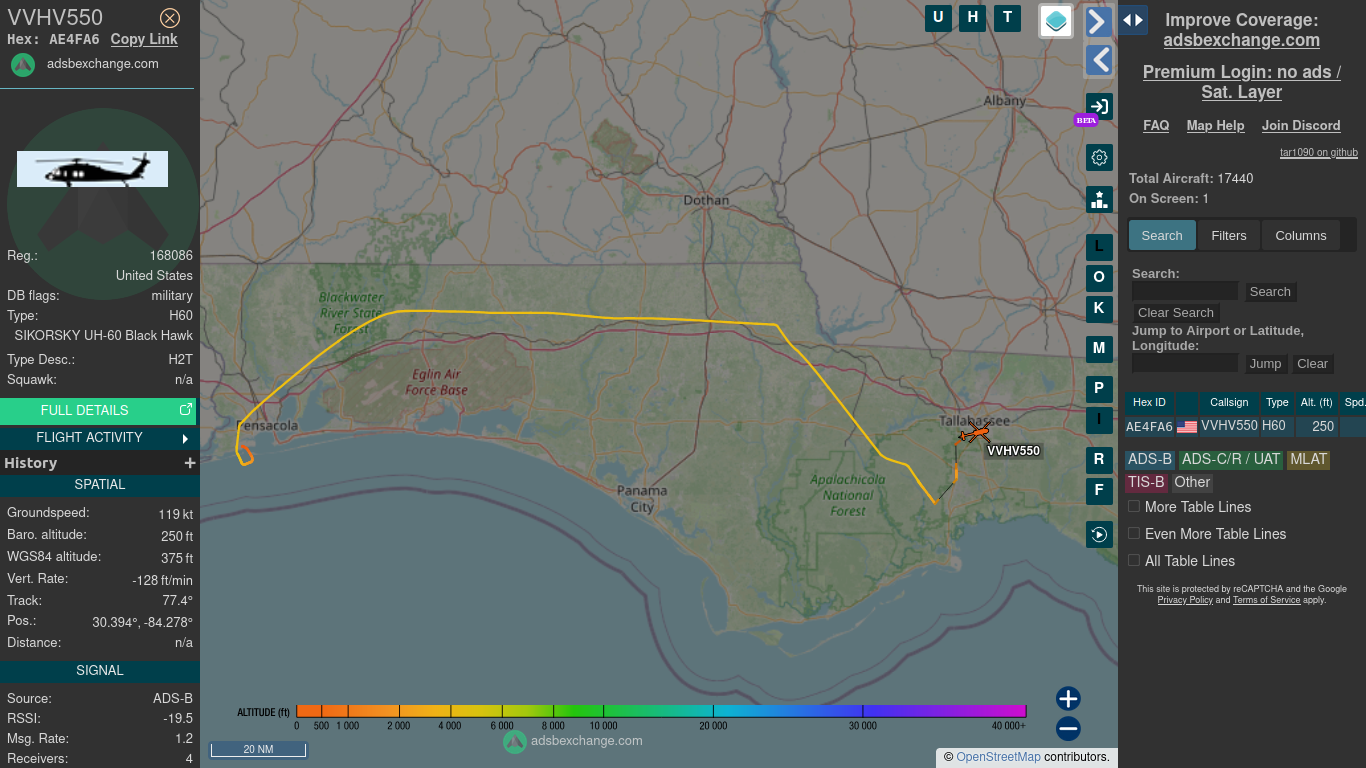
Task: Toggle the O map button
Action: point(1099,278)
